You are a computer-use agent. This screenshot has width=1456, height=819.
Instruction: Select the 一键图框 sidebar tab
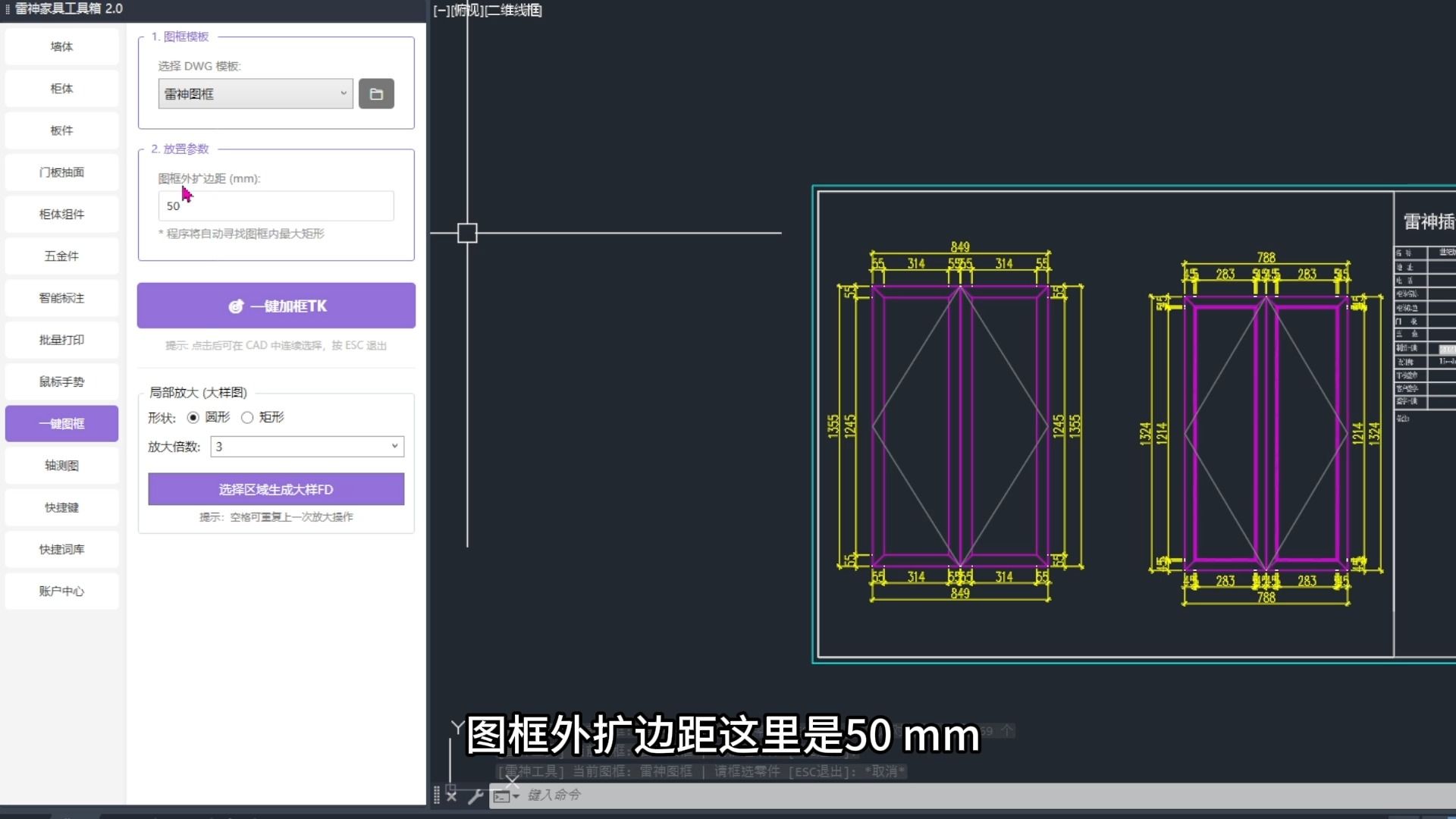pyautogui.click(x=61, y=424)
